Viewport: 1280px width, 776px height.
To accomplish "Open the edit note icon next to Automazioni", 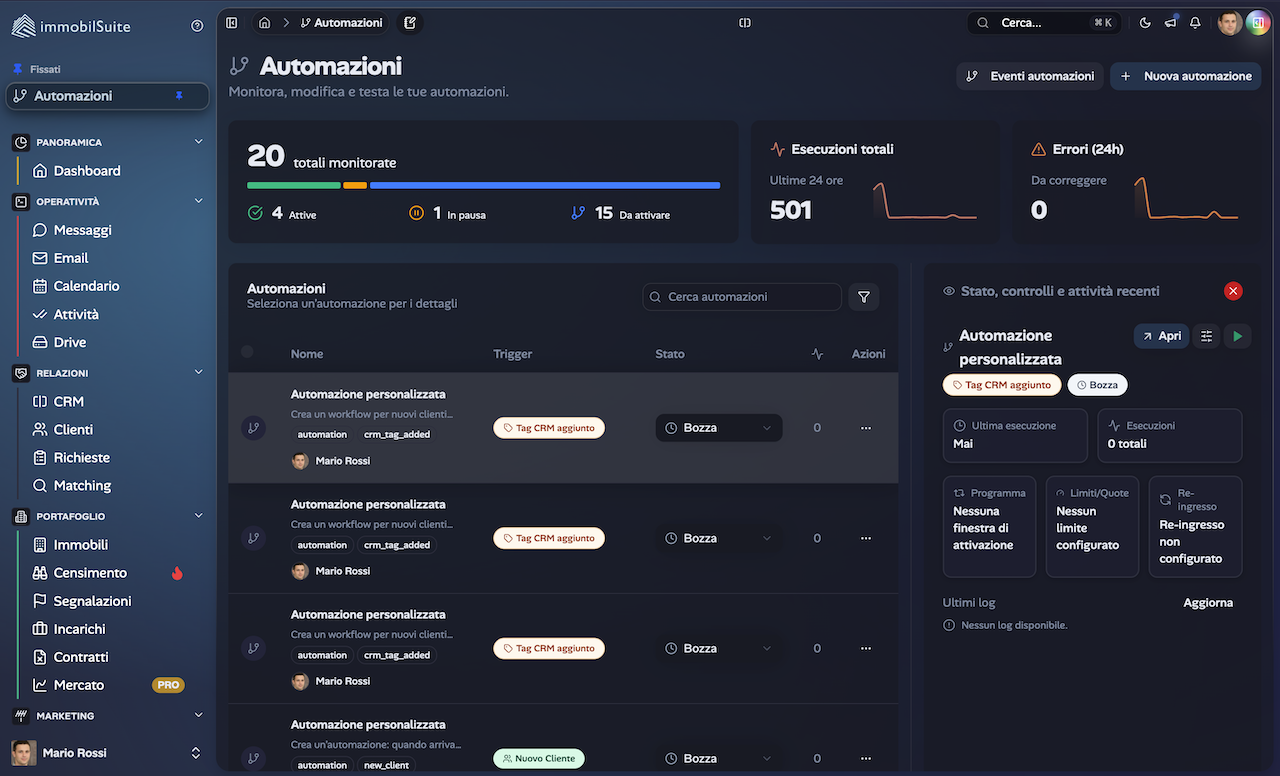I will tap(410, 21).
